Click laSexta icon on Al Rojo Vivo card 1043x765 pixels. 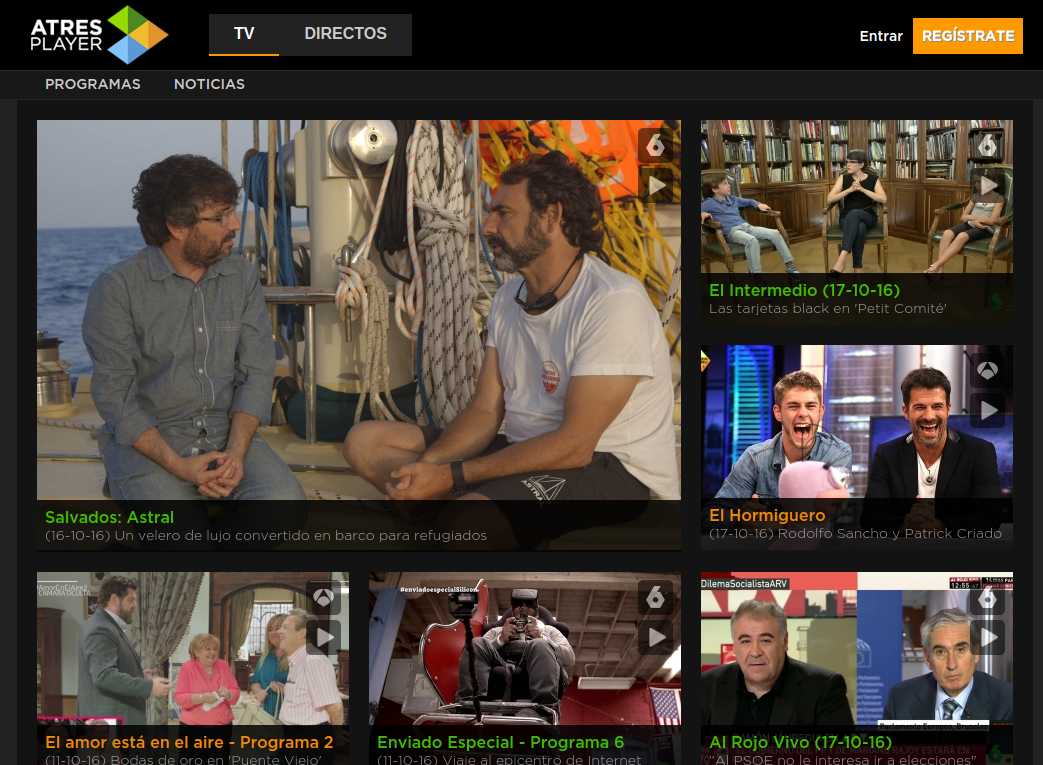pyautogui.click(x=987, y=598)
